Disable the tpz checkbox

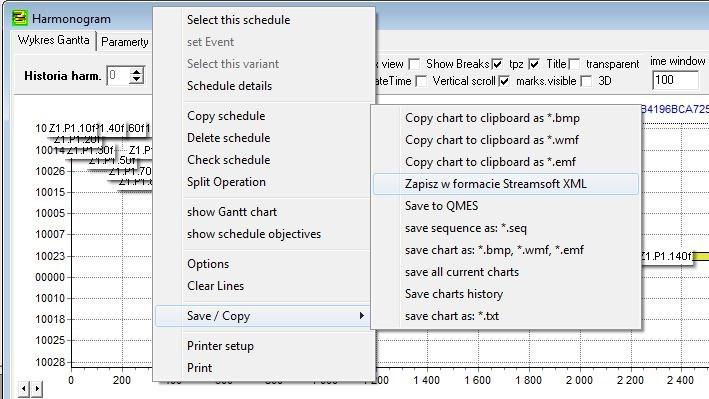point(497,64)
